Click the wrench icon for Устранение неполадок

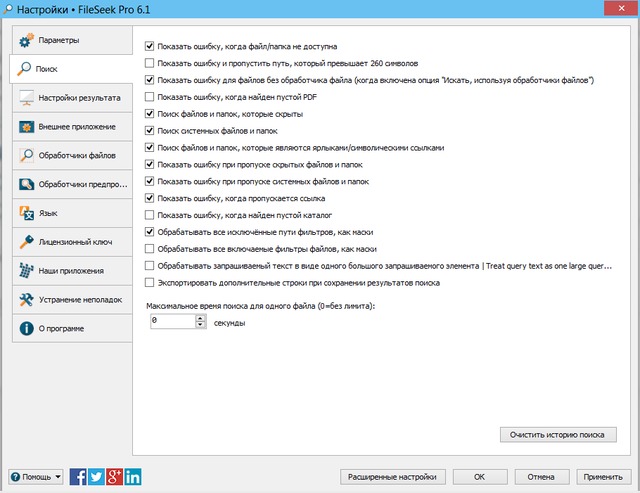pyautogui.click(x=27, y=300)
